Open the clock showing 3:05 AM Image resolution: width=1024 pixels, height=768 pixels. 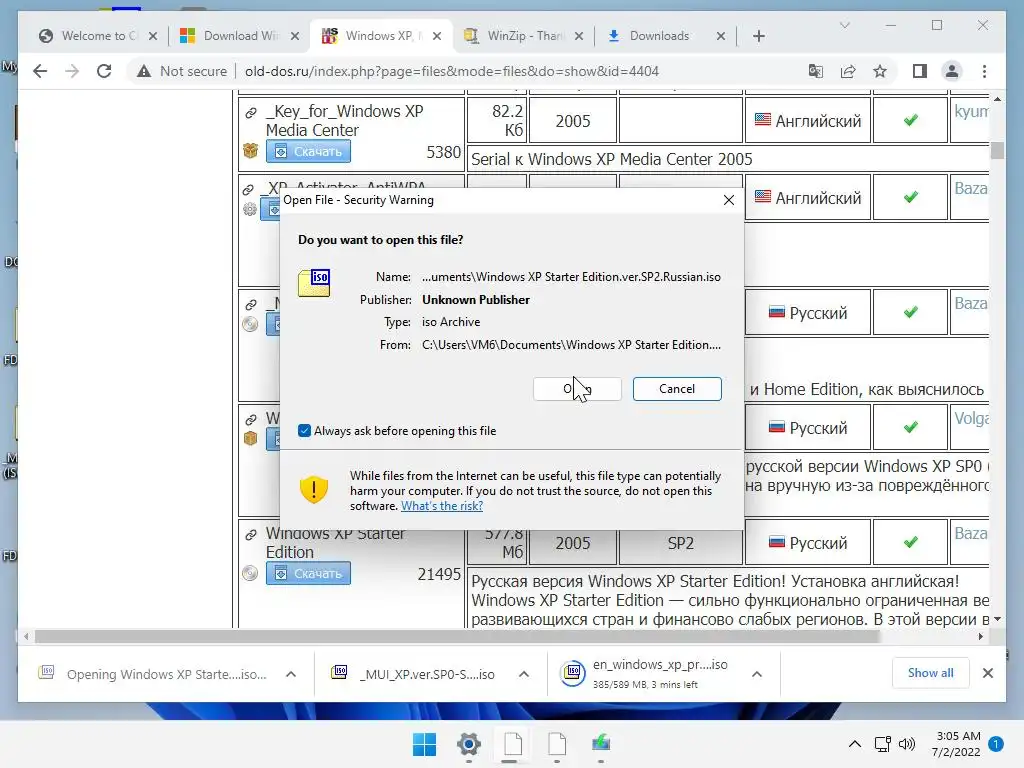tap(956, 744)
